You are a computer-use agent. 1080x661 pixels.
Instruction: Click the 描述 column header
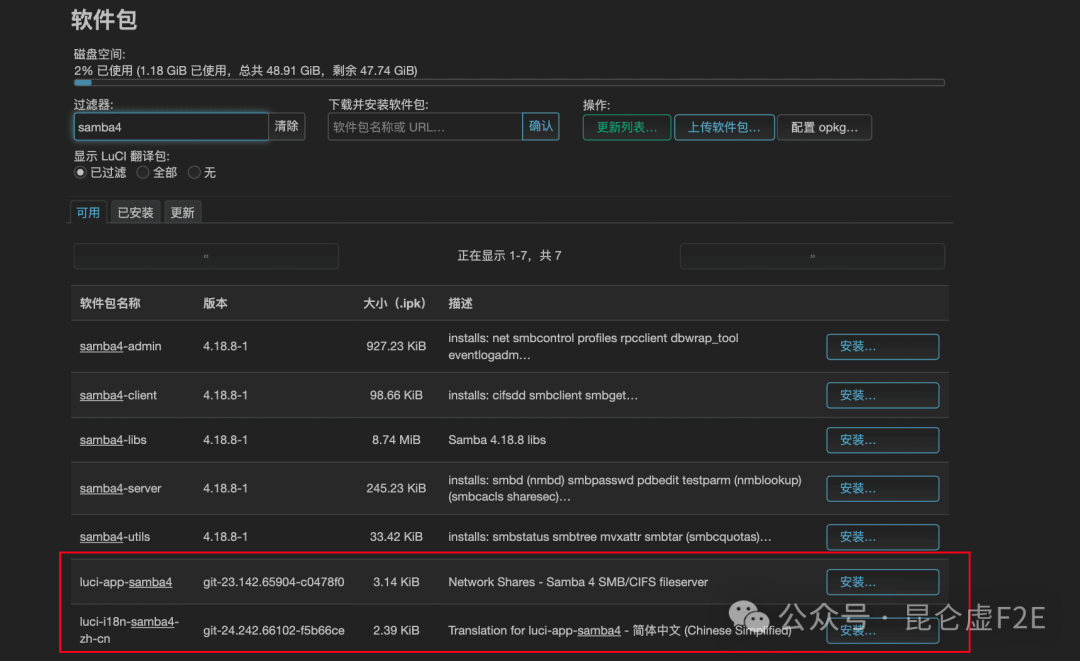pyautogui.click(x=461, y=304)
